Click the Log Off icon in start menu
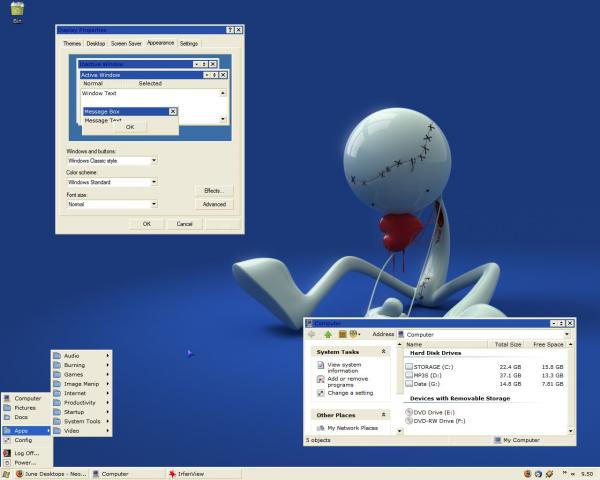The width and height of the screenshot is (600, 480). (x=7, y=453)
